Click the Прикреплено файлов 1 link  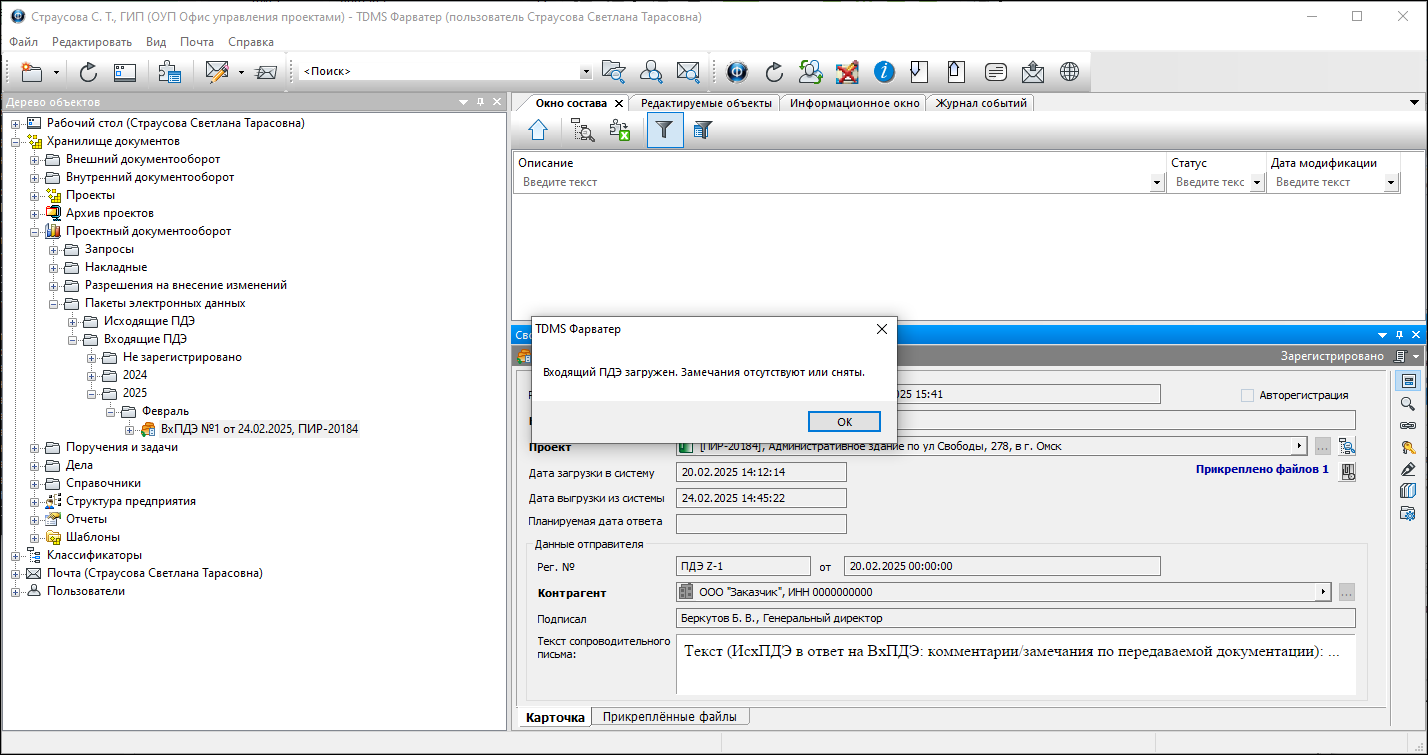[x=1262, y=469]
